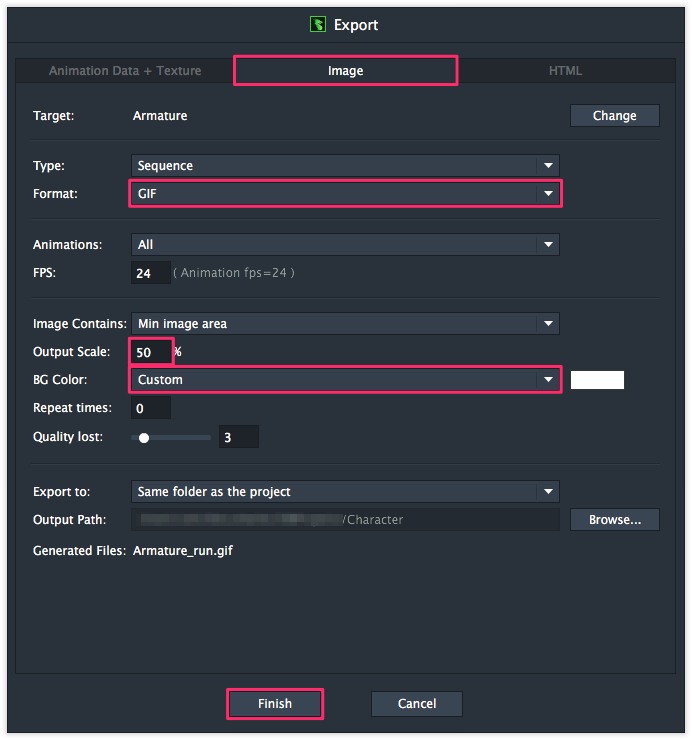
Task: Open the Format dropdown showing GIF
Action: 345,193
